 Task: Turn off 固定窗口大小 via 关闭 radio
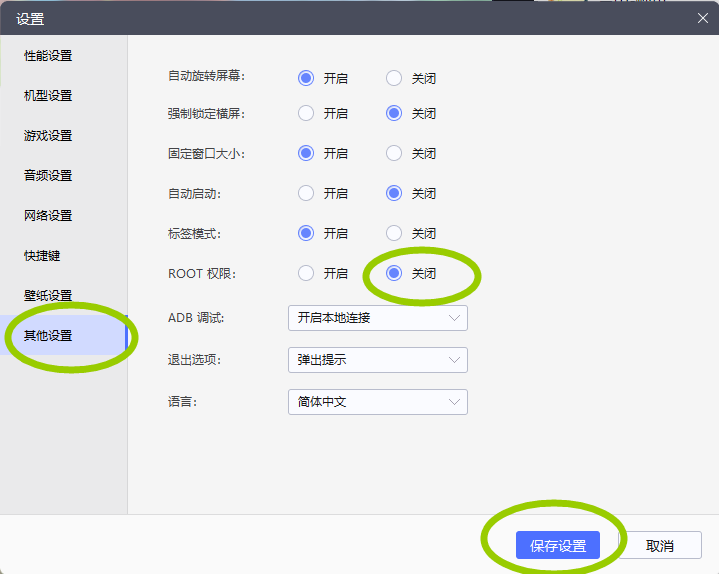pos(394,154)
